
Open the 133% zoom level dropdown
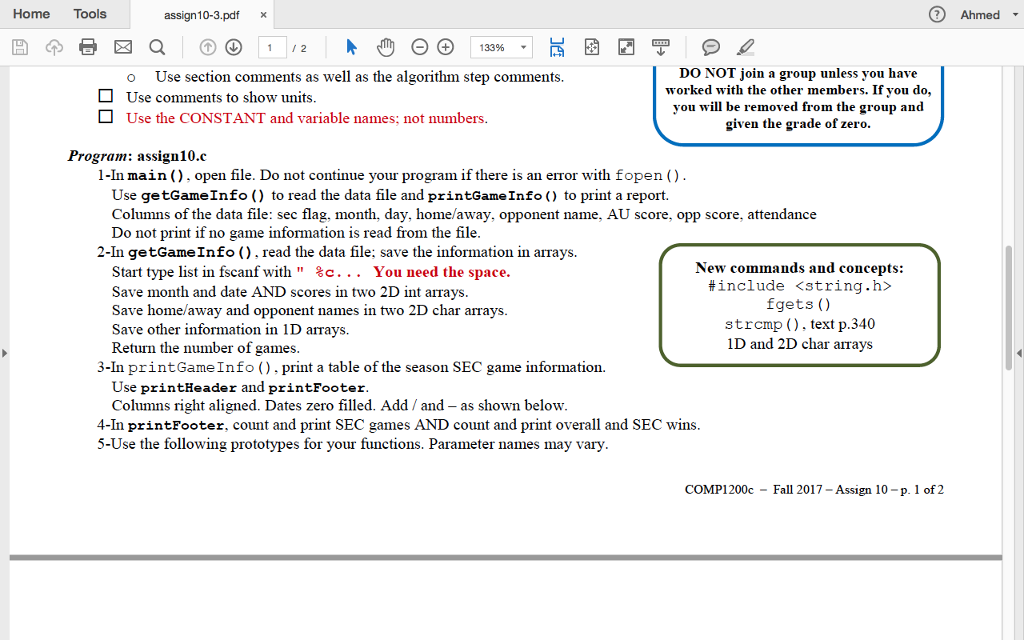tap(500, 46)
